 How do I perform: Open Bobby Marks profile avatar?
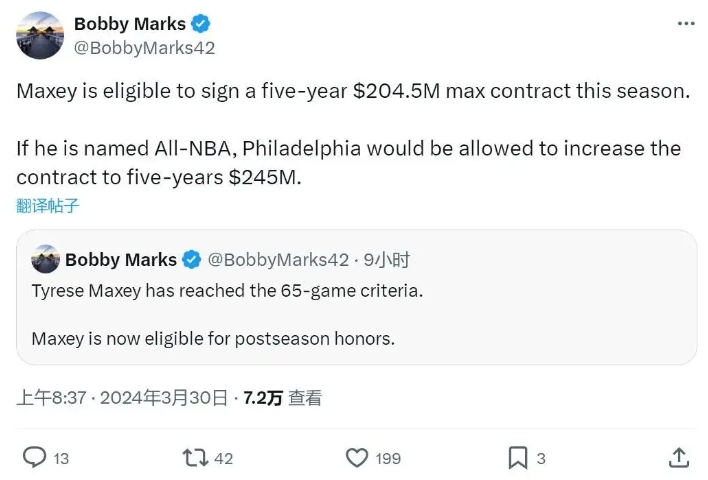point(41,36)
